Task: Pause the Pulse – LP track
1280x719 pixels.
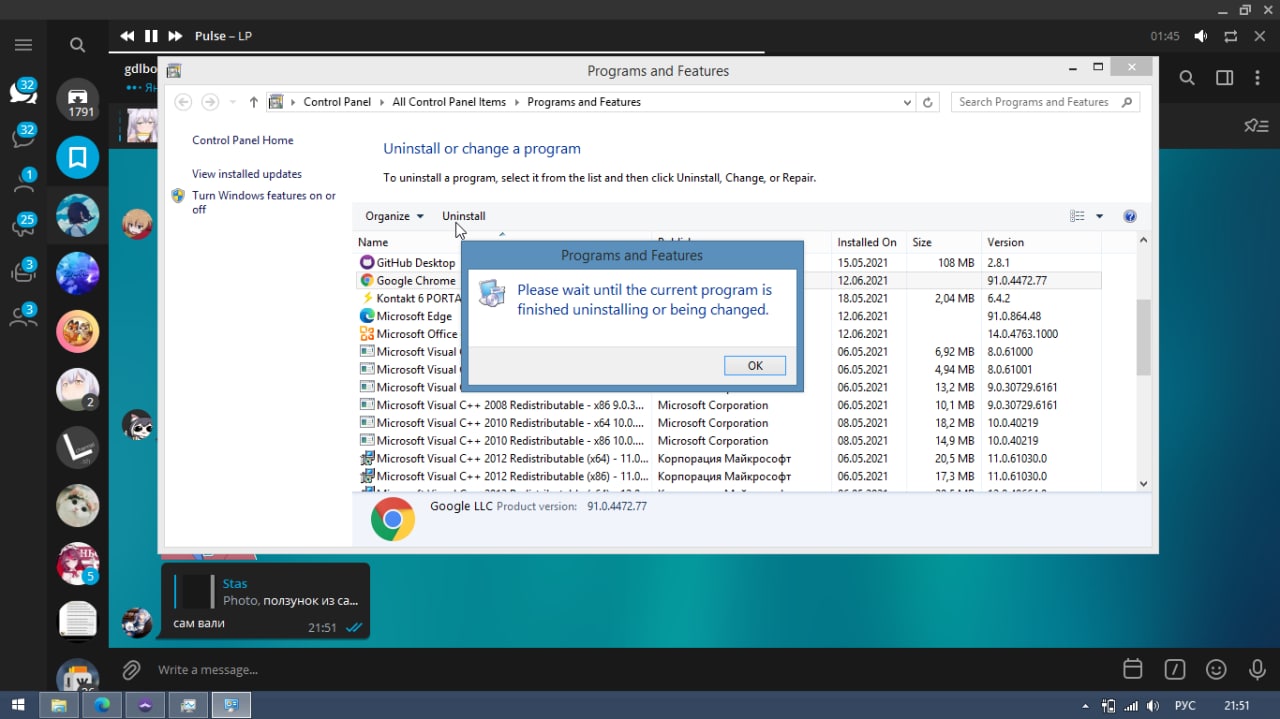Action: tap(151, 36)
